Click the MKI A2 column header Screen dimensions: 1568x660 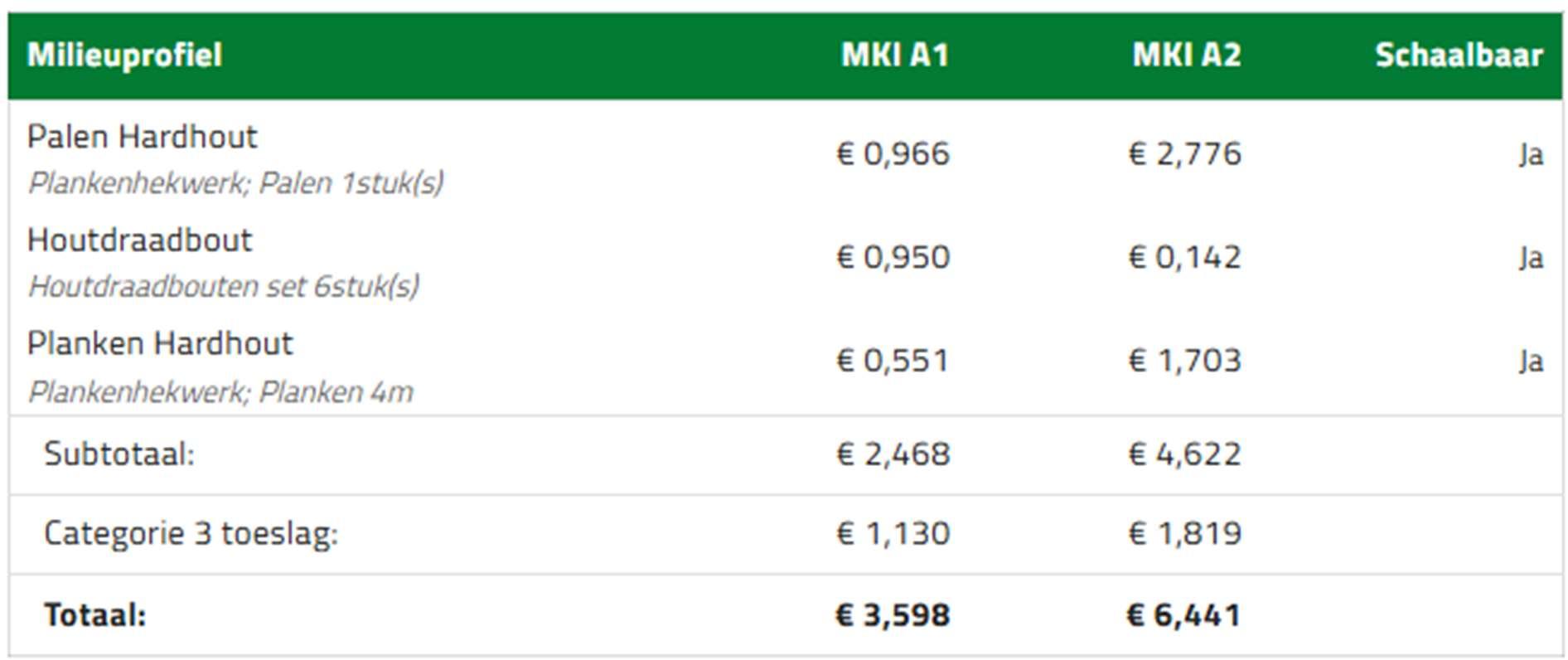[1186, 56]
